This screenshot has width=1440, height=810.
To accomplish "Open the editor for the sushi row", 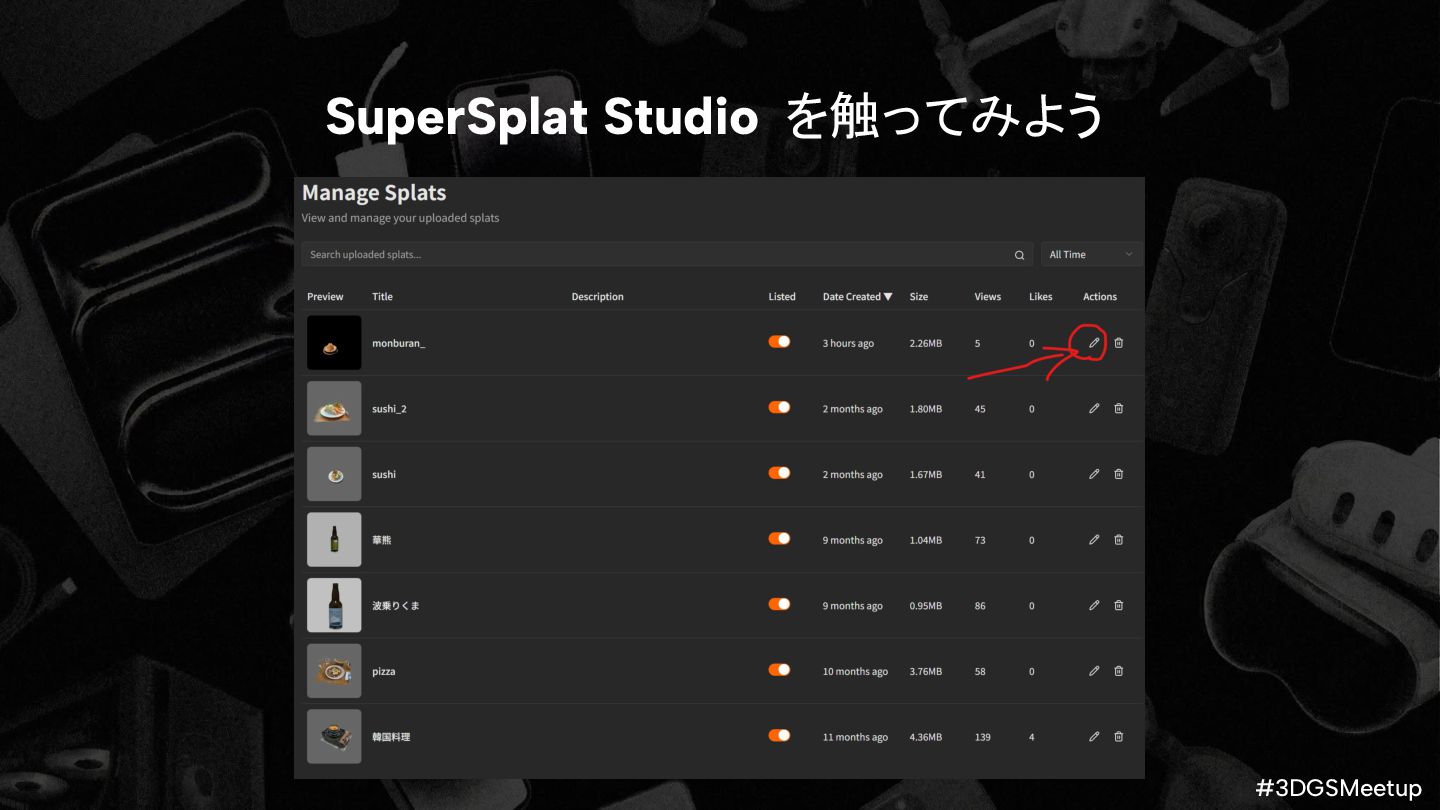I will 1094,474.
